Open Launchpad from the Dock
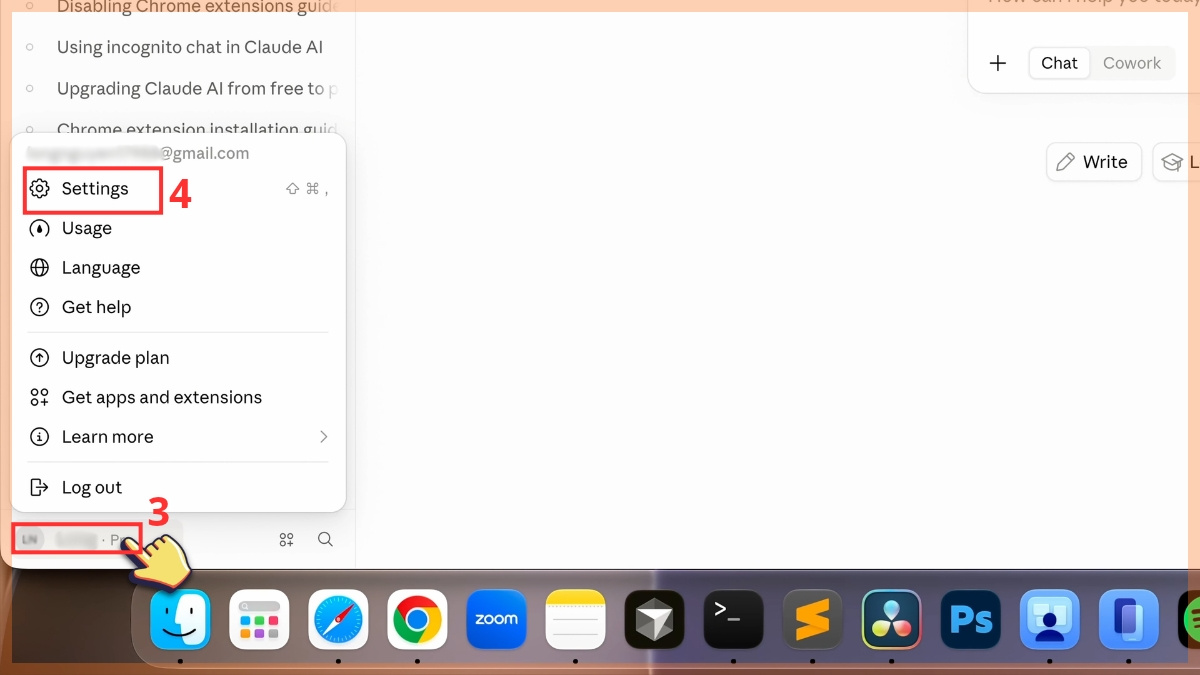The width and height of the screenshot is (1200, 675). [x=259, y=620]
